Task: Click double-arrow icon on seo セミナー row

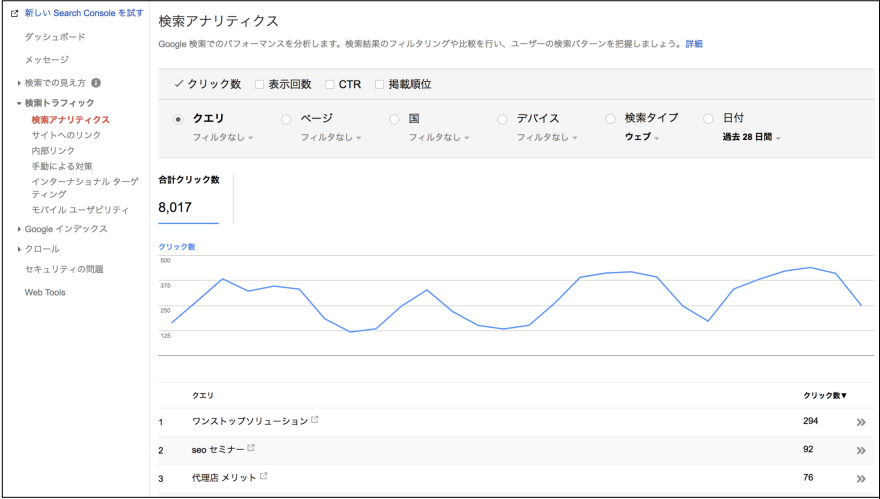Action: click(860, 450)
